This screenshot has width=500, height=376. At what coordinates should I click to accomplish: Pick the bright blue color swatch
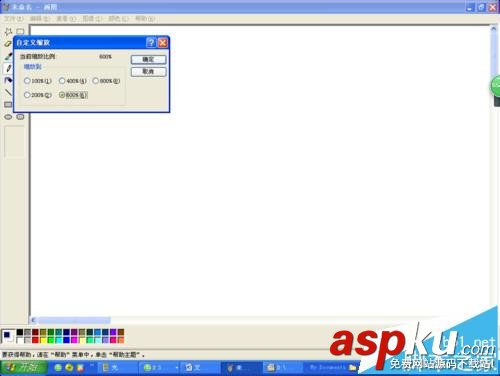pos(66,340)
